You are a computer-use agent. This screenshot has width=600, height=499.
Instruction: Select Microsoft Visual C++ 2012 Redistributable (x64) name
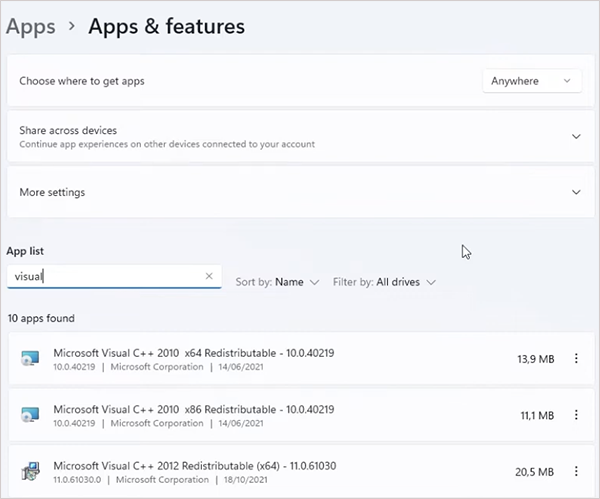195,466
